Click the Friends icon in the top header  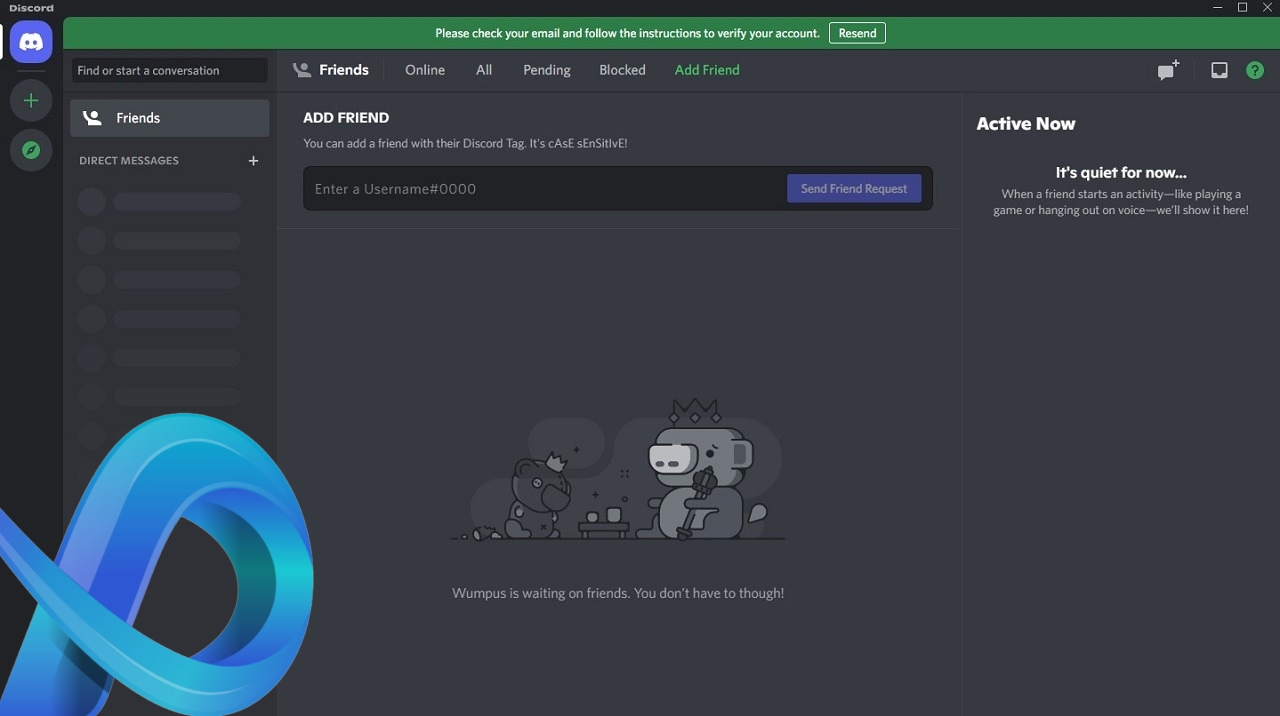click(302, 70)
